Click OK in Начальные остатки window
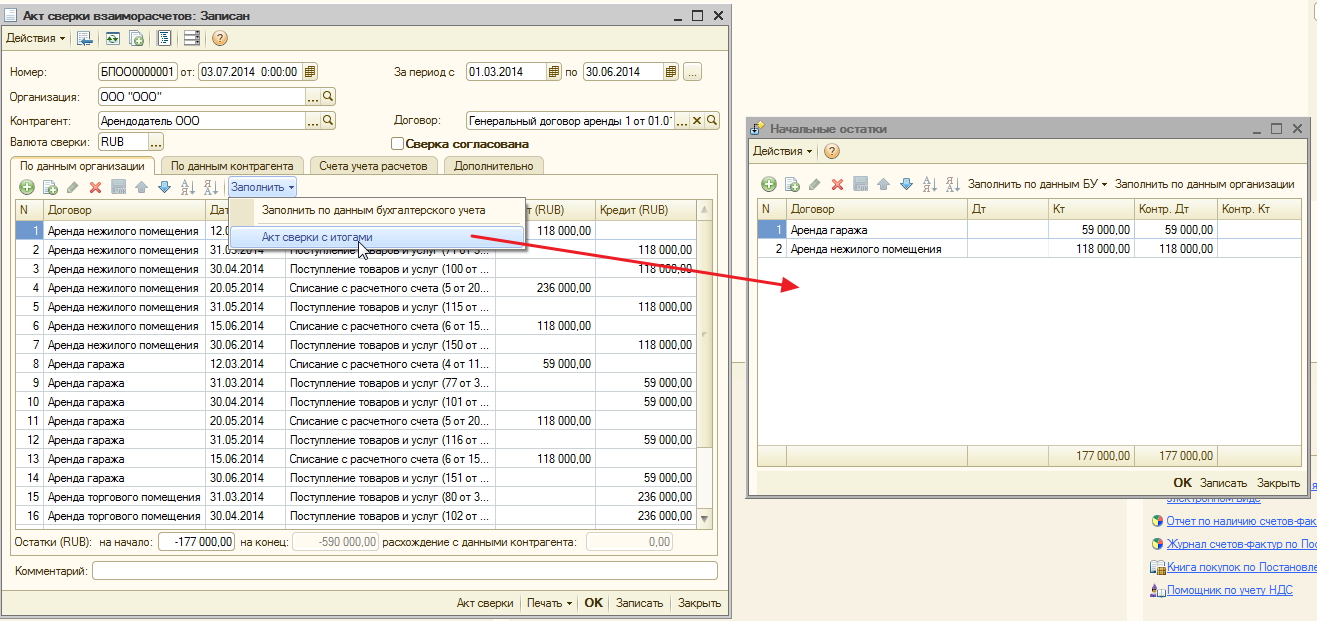The image size is (1317, 621). tap(1182, 482)
